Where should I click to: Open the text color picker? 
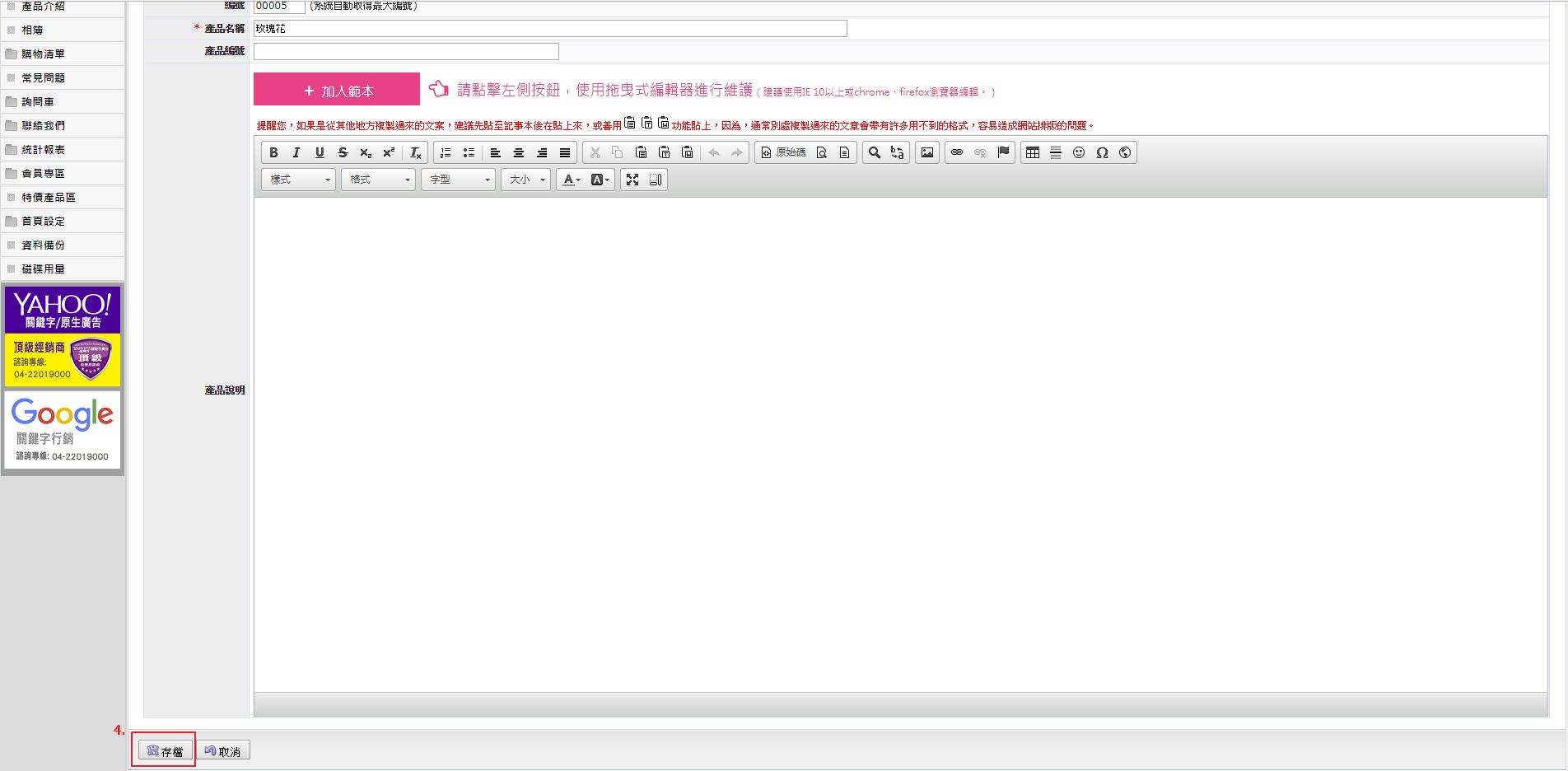pyautogui.click(x=571, y=180)
